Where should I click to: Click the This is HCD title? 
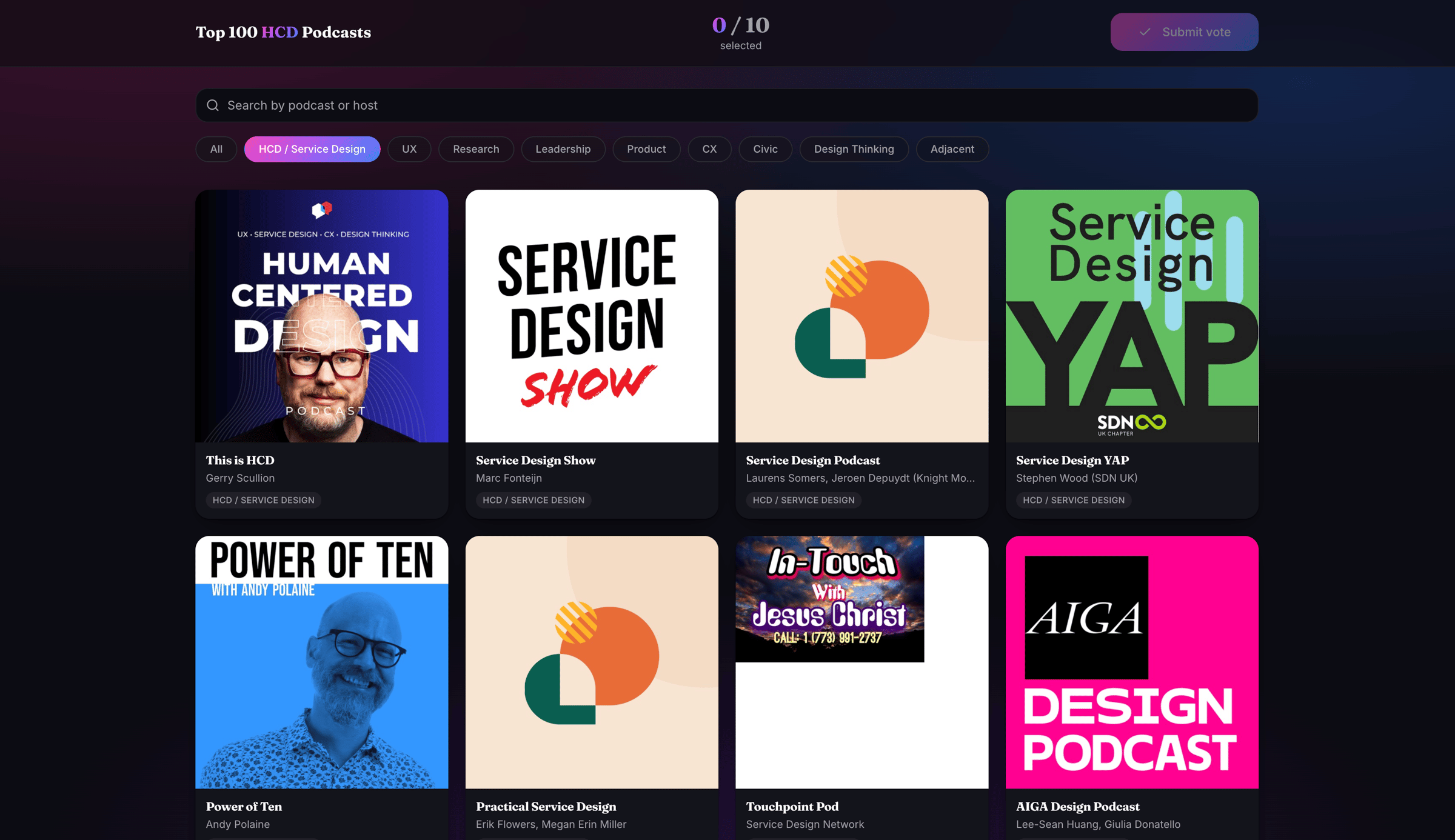(240, 460)
